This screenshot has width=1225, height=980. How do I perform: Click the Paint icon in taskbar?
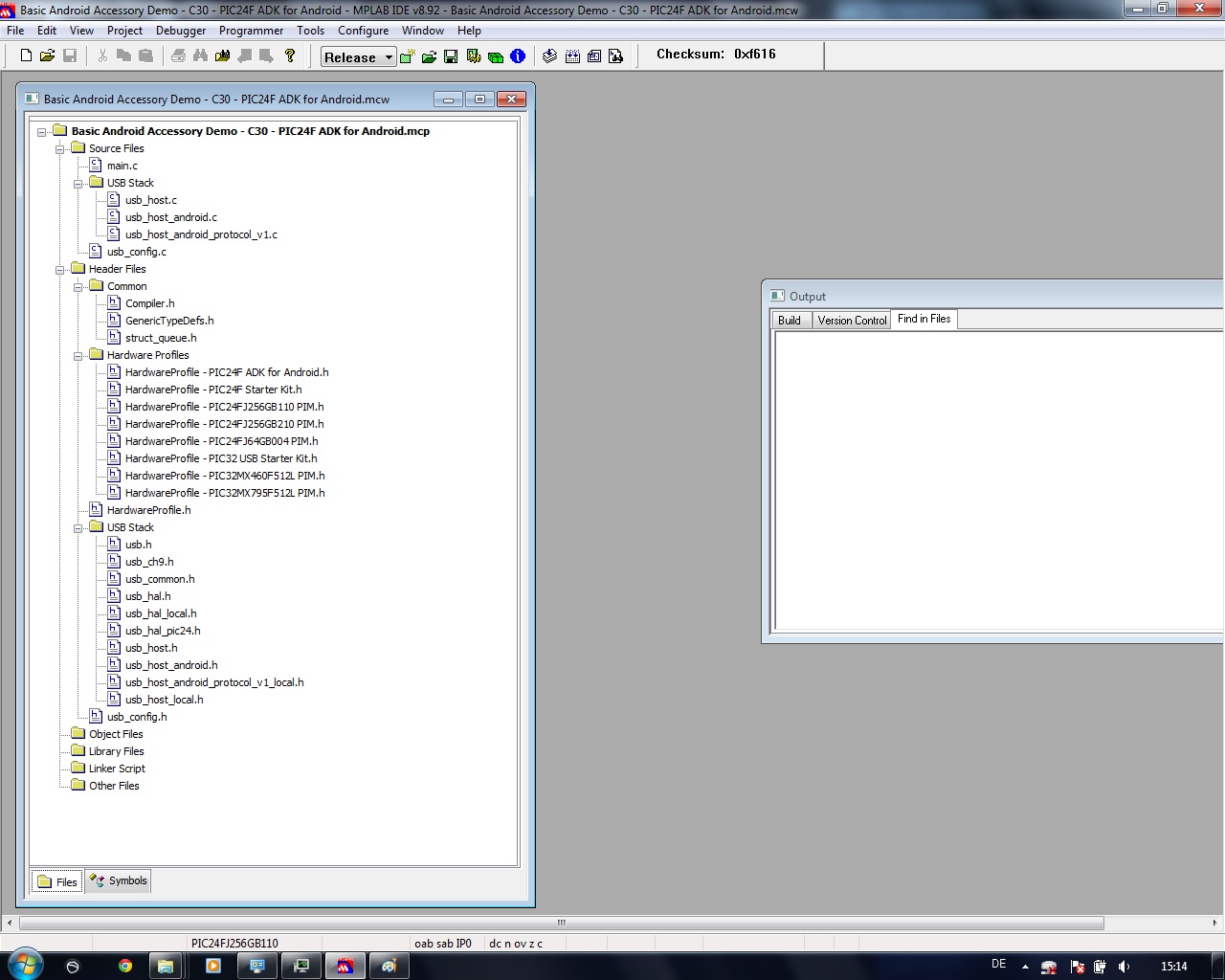(389, 966)
